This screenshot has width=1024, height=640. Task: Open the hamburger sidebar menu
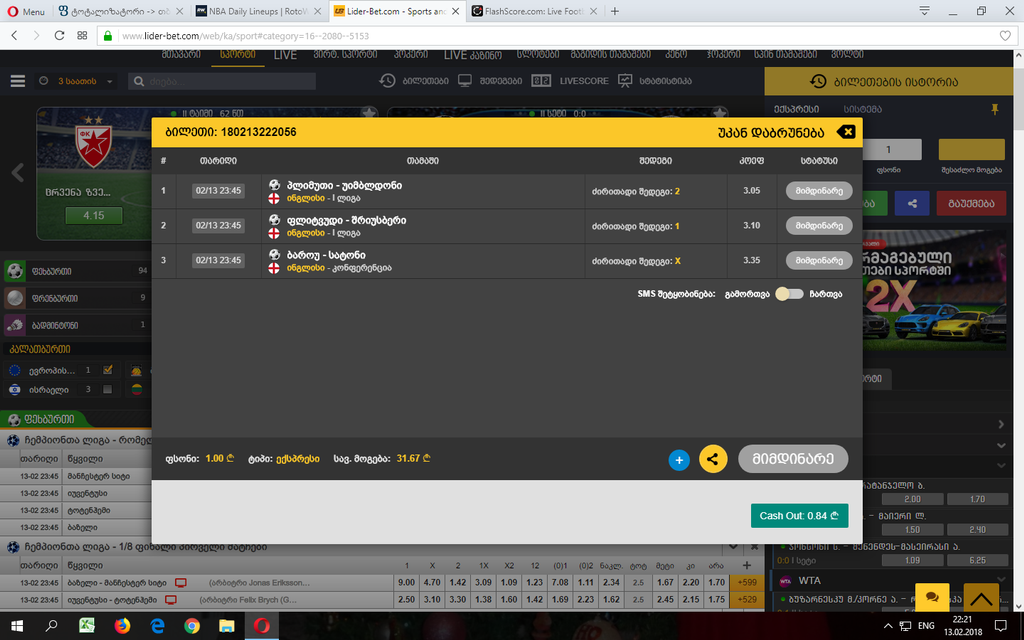[x=18, y=81]
